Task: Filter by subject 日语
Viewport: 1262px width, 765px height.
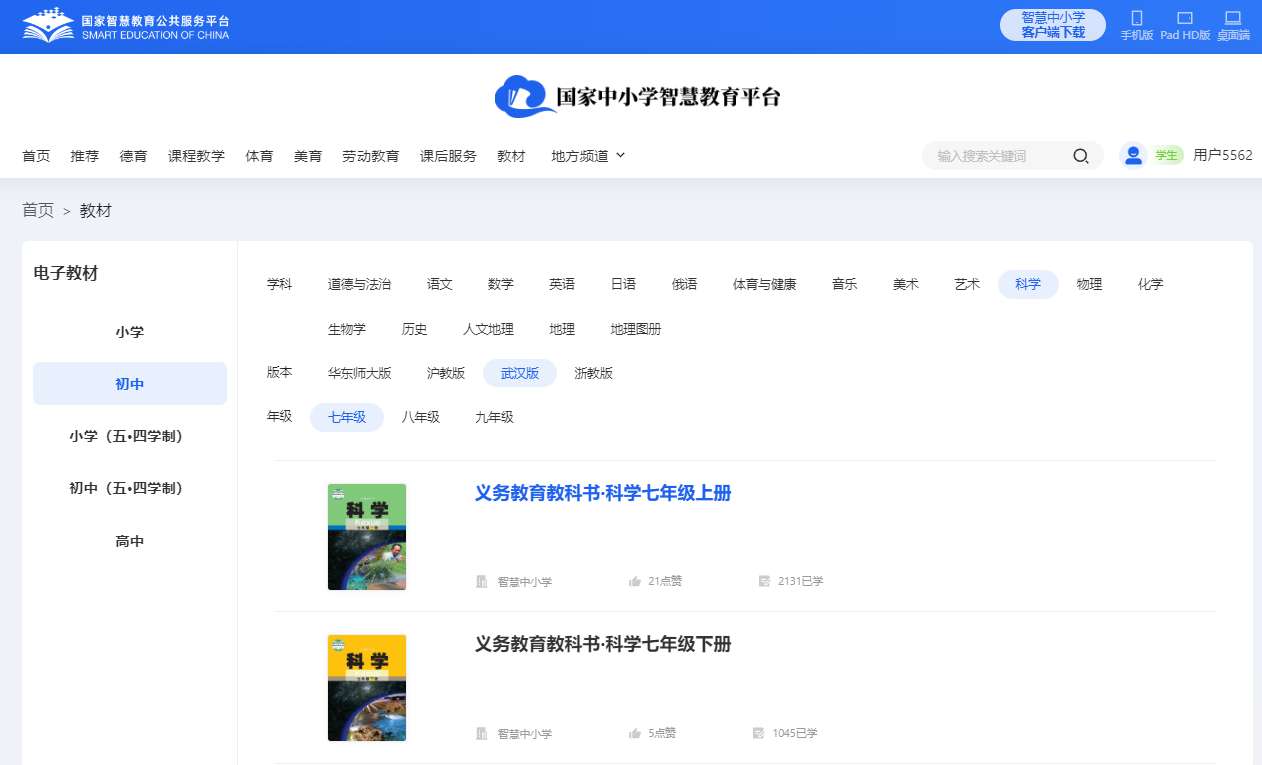Action: point(623,284)
